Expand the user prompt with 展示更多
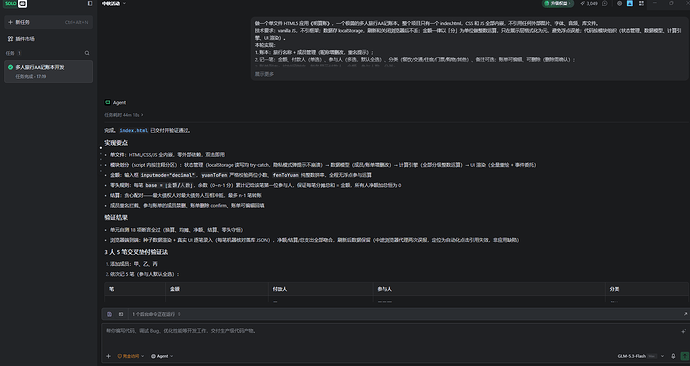Viewport: 690px width, 366px height. (264, 74)
